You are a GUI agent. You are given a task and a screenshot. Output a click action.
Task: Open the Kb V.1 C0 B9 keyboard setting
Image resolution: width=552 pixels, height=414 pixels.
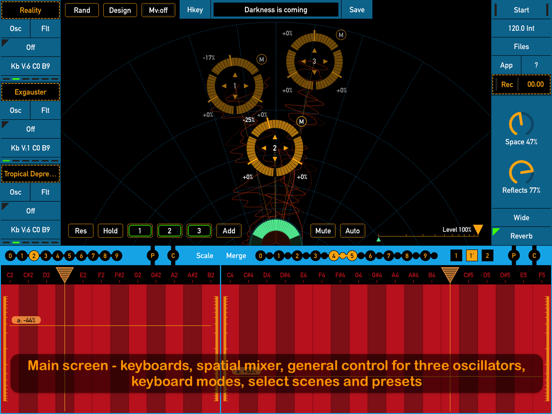point(30,148)
